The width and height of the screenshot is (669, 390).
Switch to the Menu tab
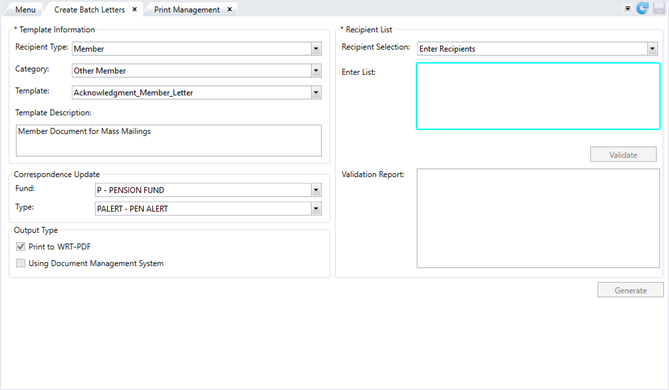[25, 9]
